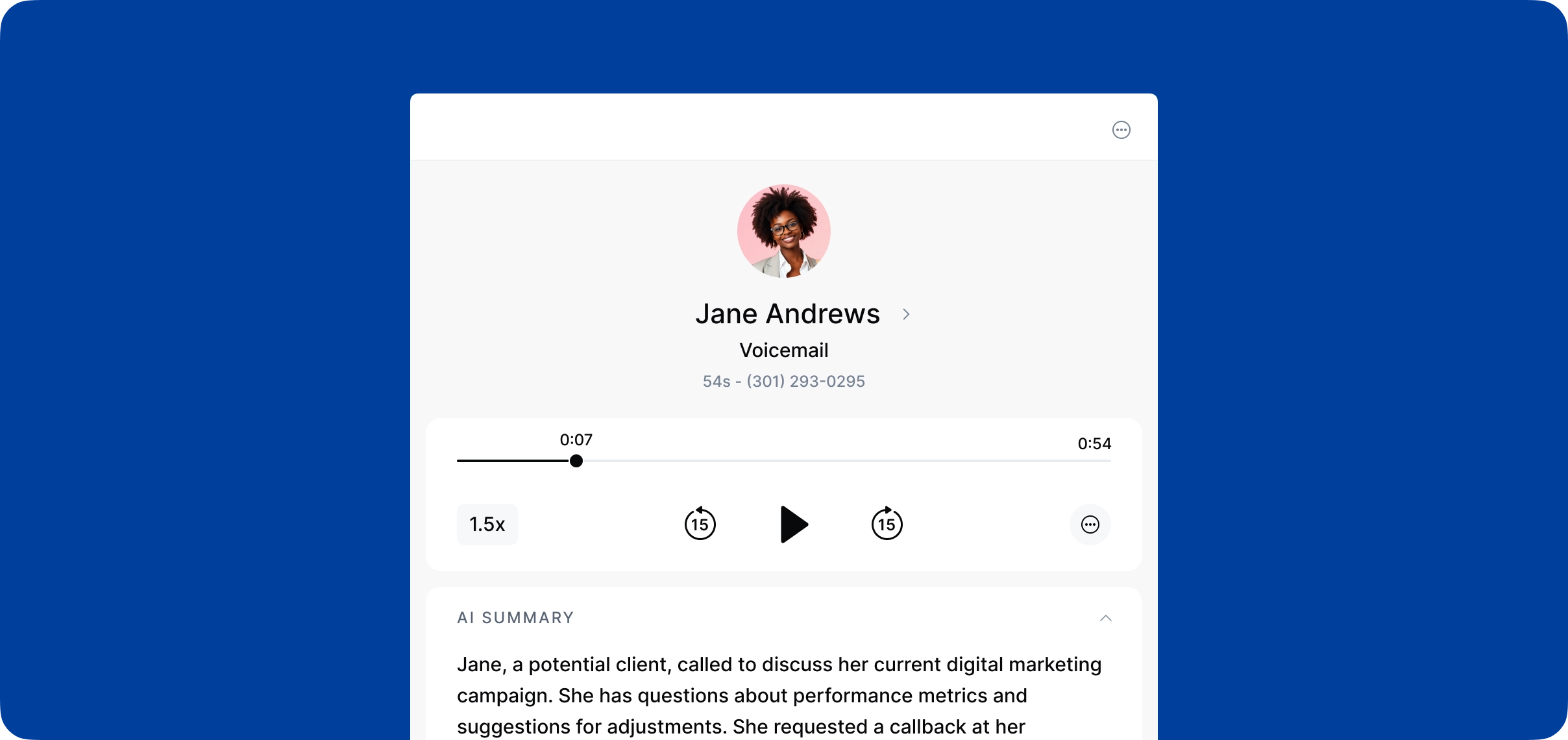Click the AI Summary collapse chevron
The height and width of the screenshot is (740, 1568).
pyautogui.click(x=1106, y=617)
